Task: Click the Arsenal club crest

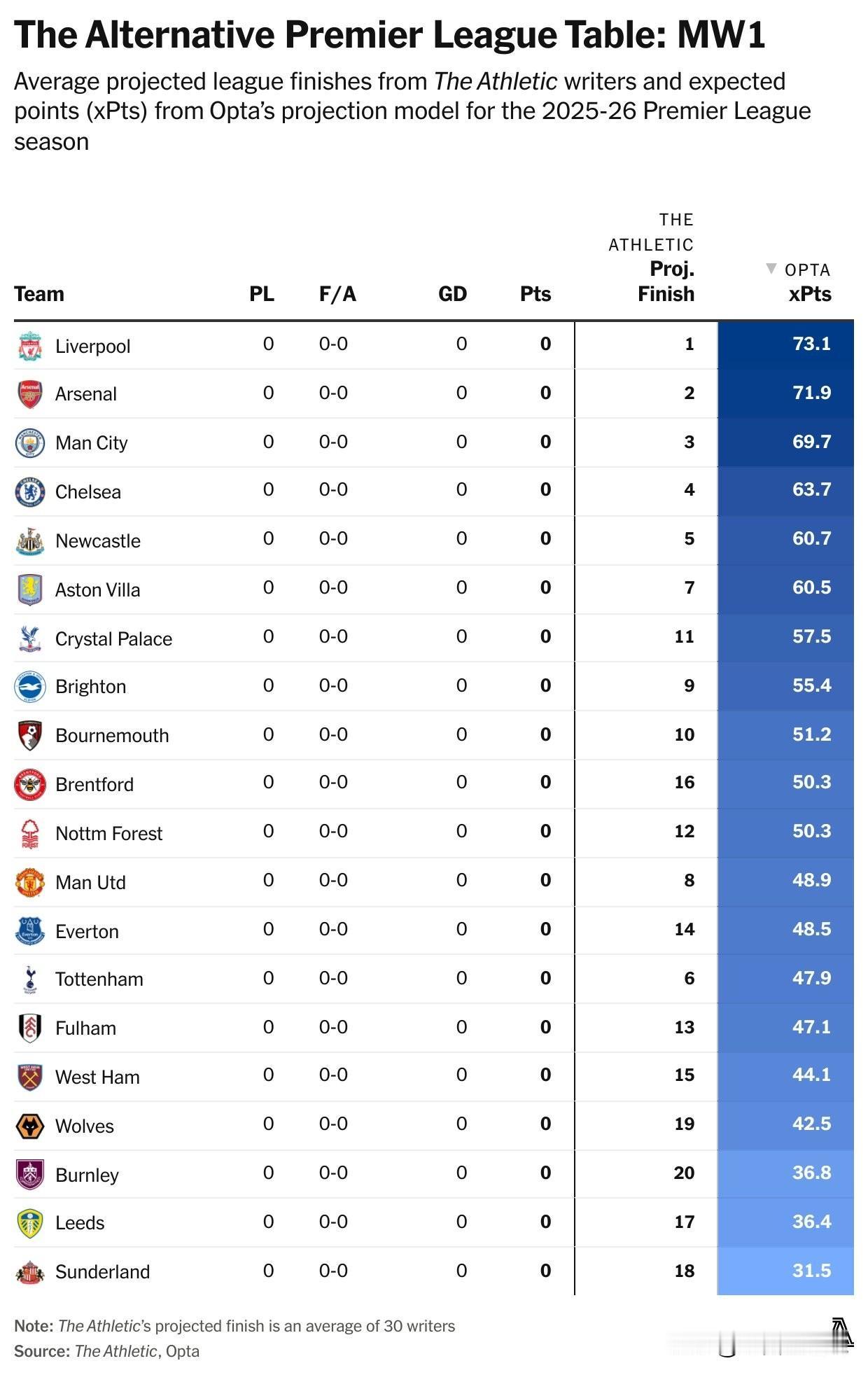Action: tap(30, 394)
